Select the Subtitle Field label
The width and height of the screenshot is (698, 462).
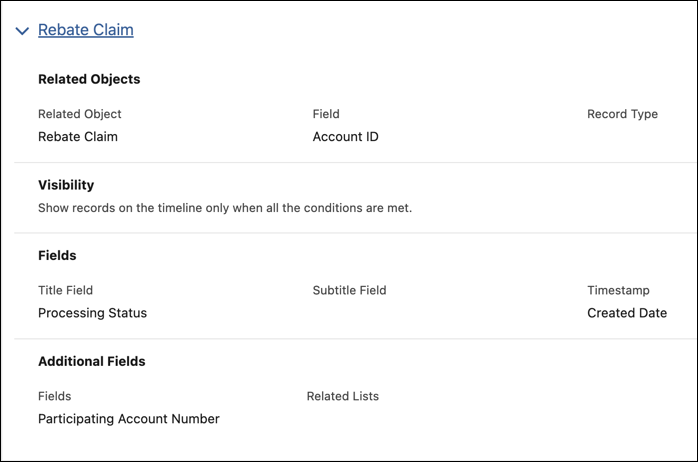pyautogui.click(x=349, y=290)
